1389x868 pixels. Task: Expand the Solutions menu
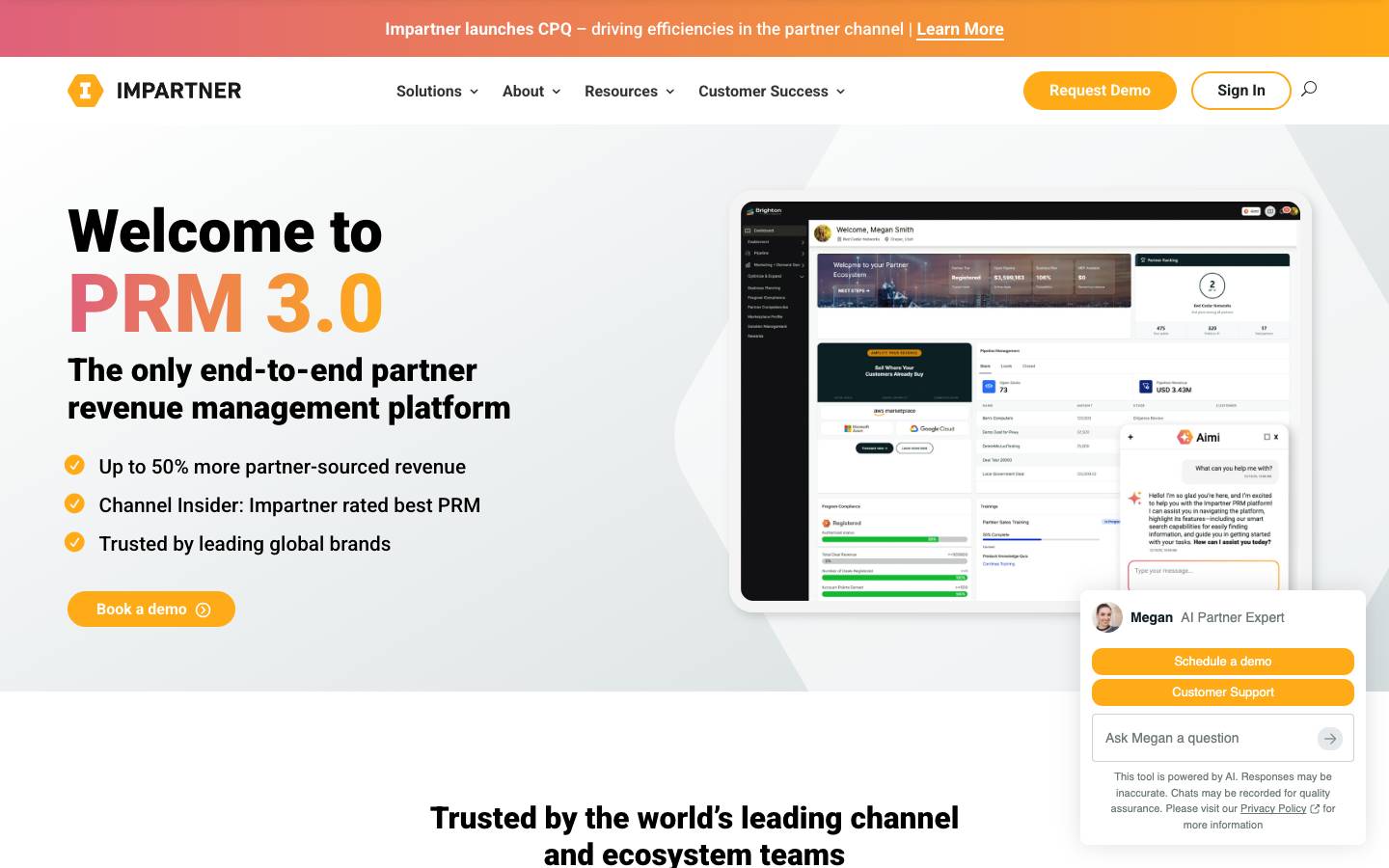point(438,91)
